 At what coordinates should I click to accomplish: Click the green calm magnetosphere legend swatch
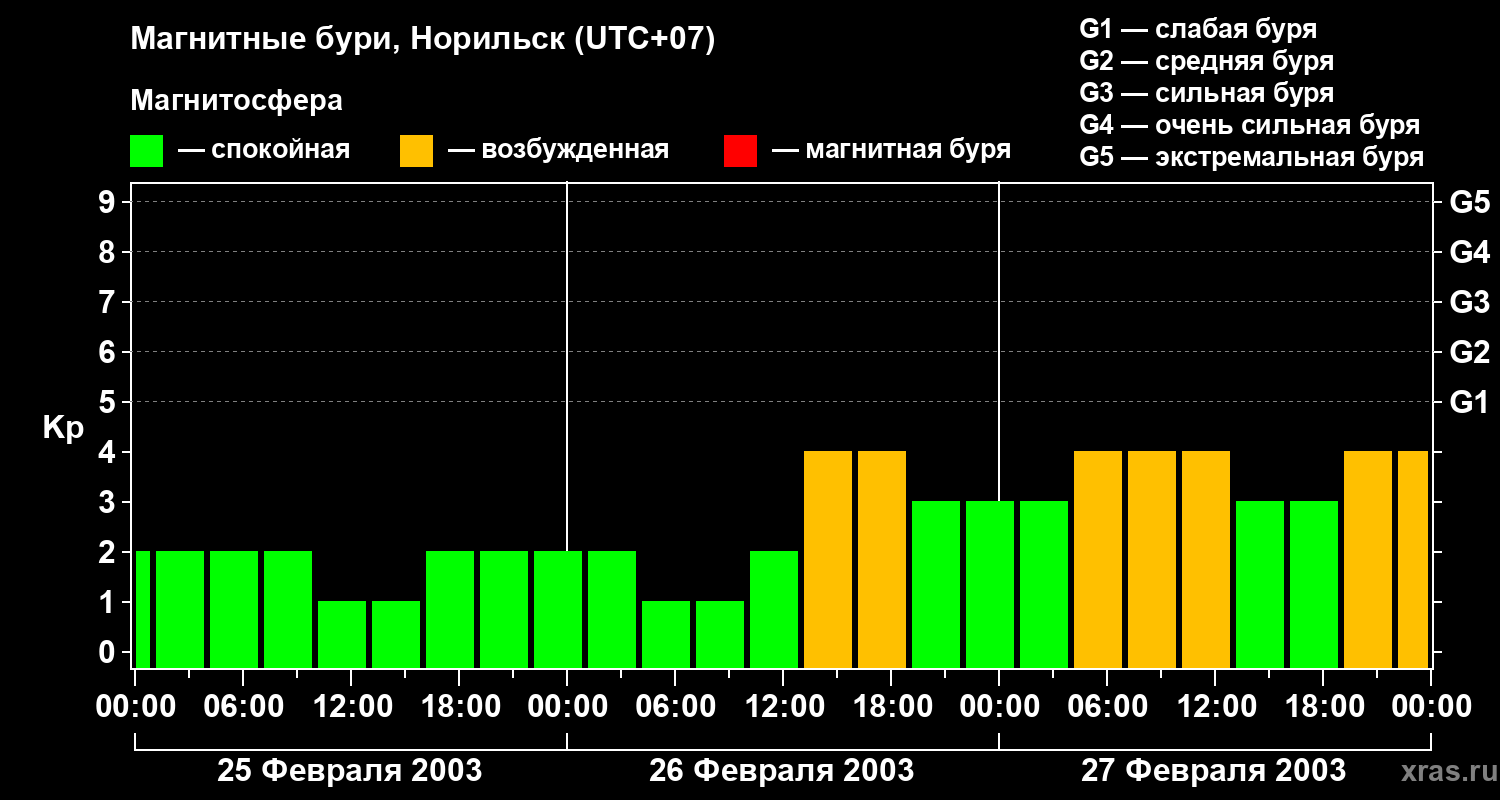click(146, 151)
